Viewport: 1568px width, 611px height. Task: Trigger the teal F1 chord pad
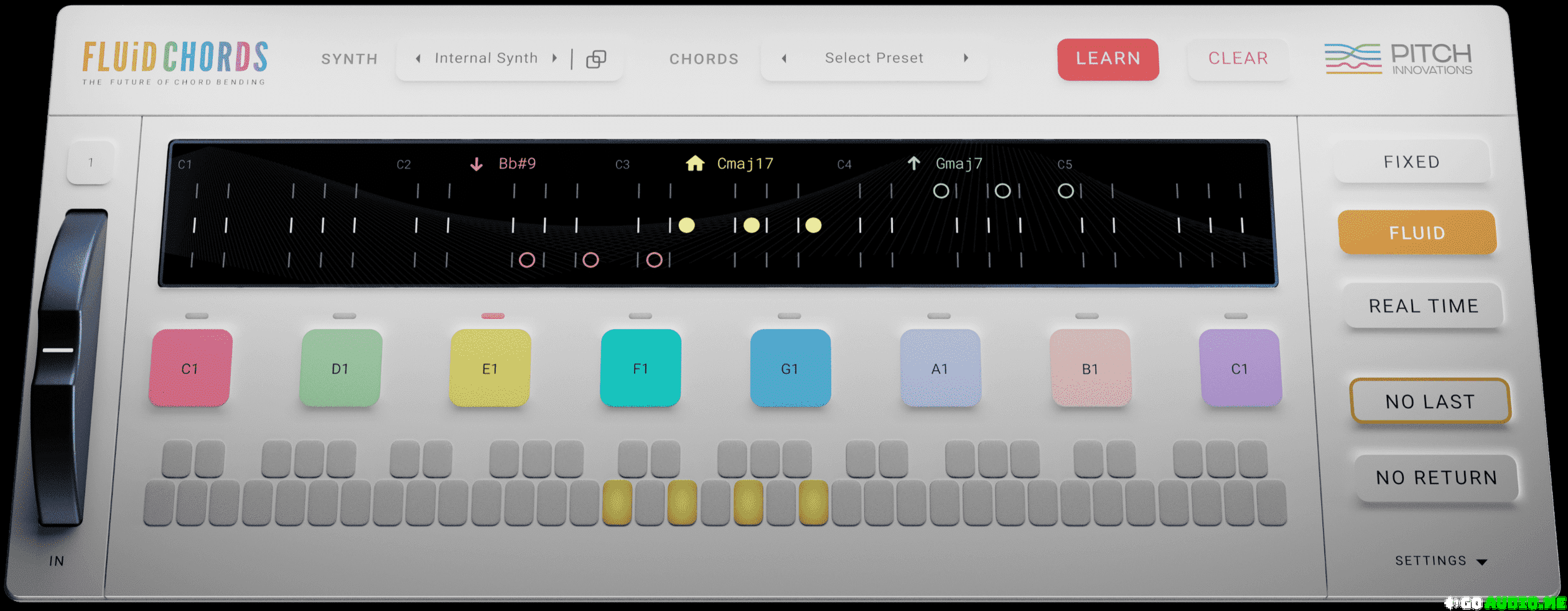[x=640, y=368]
